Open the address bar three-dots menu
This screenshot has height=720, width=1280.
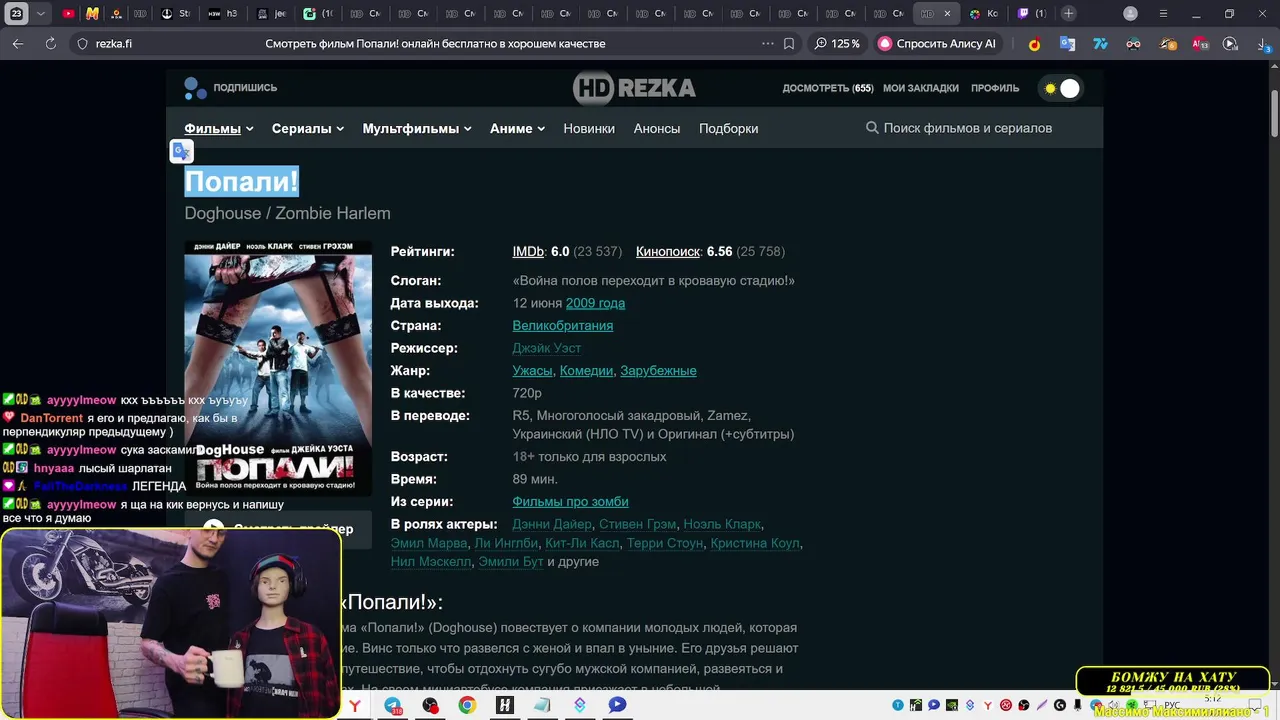point(768,44)
